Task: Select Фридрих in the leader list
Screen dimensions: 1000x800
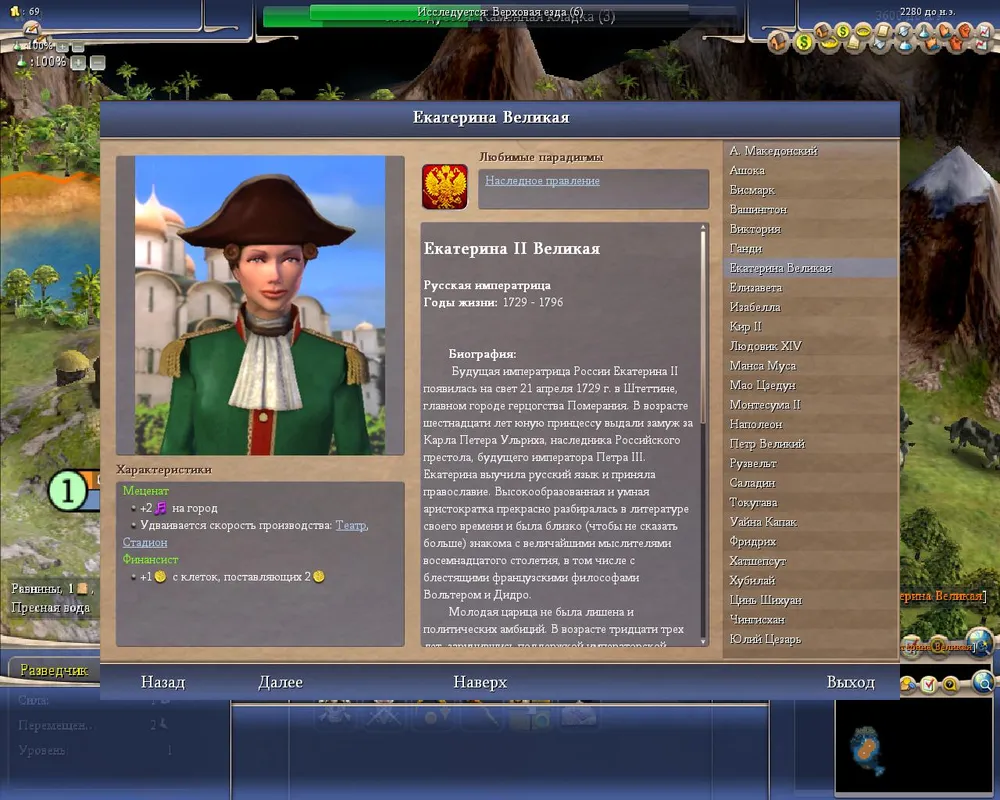Action: click(x=810, y=542)
